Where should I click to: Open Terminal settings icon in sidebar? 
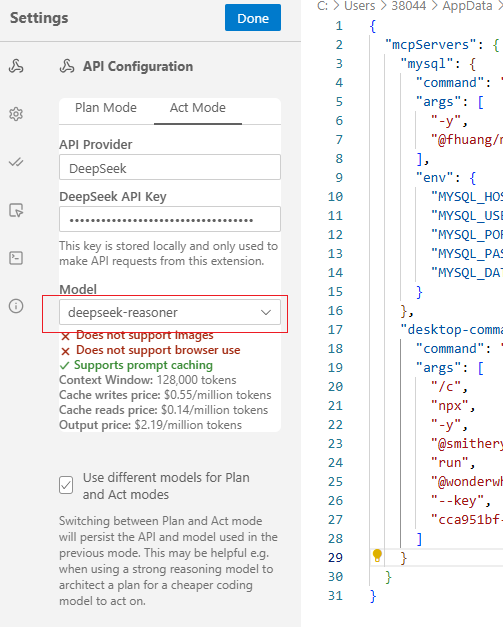coord(16,258)
